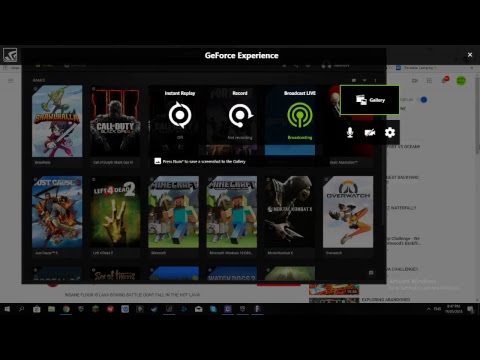This screenshot has height=360, width=480.
Task: Open the 'EXPLORING ABANDONED' video link
Action: [386, 300]
